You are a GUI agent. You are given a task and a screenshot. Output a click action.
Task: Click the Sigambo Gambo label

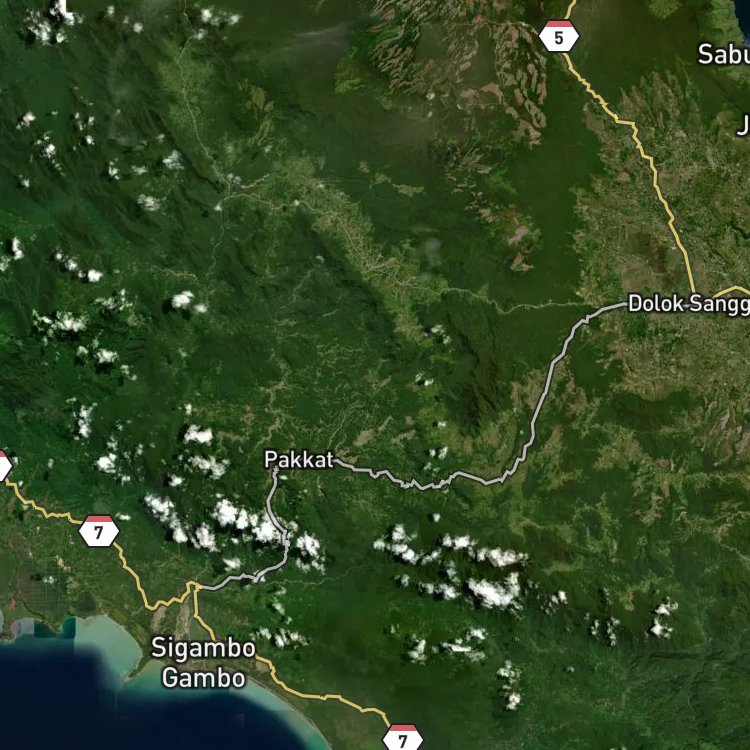tap(204, 663)
